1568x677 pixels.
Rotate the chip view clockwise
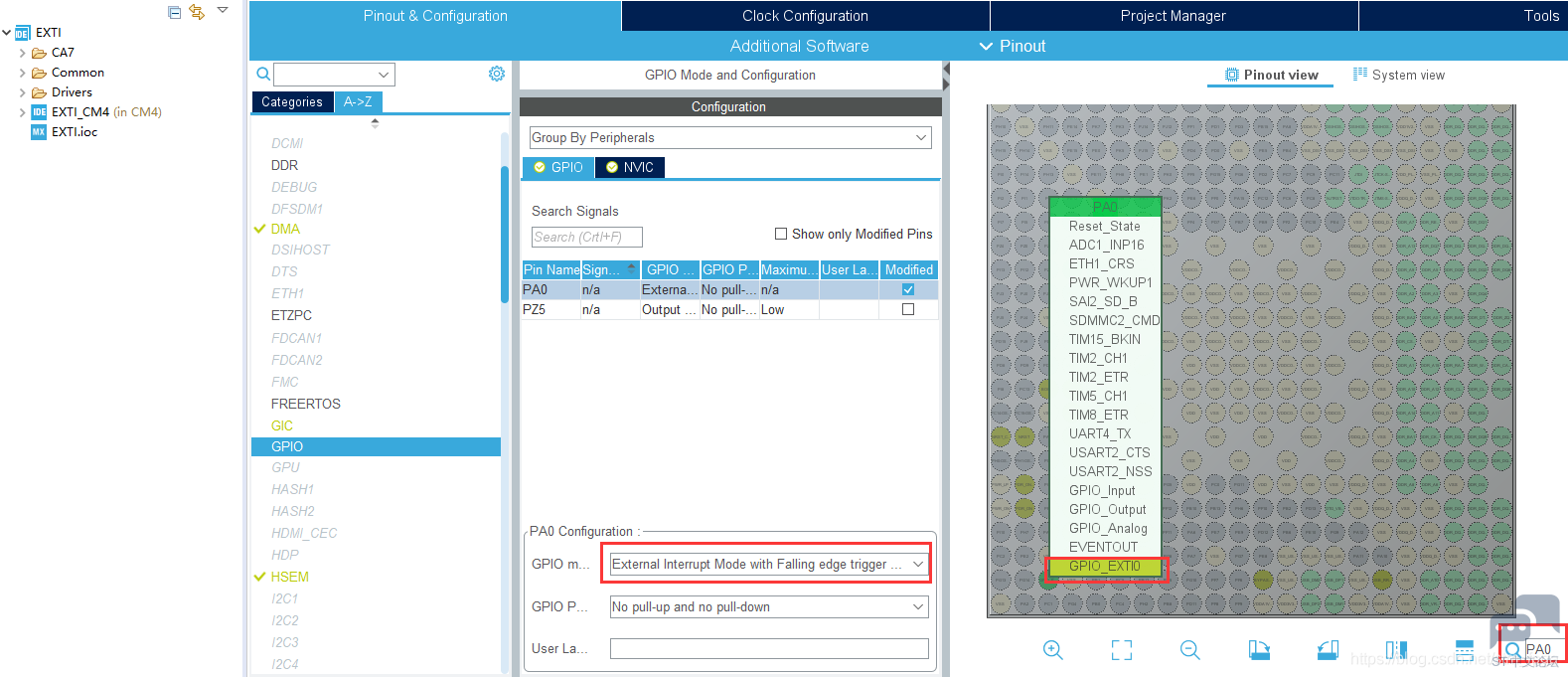[x=1259, y=650]
